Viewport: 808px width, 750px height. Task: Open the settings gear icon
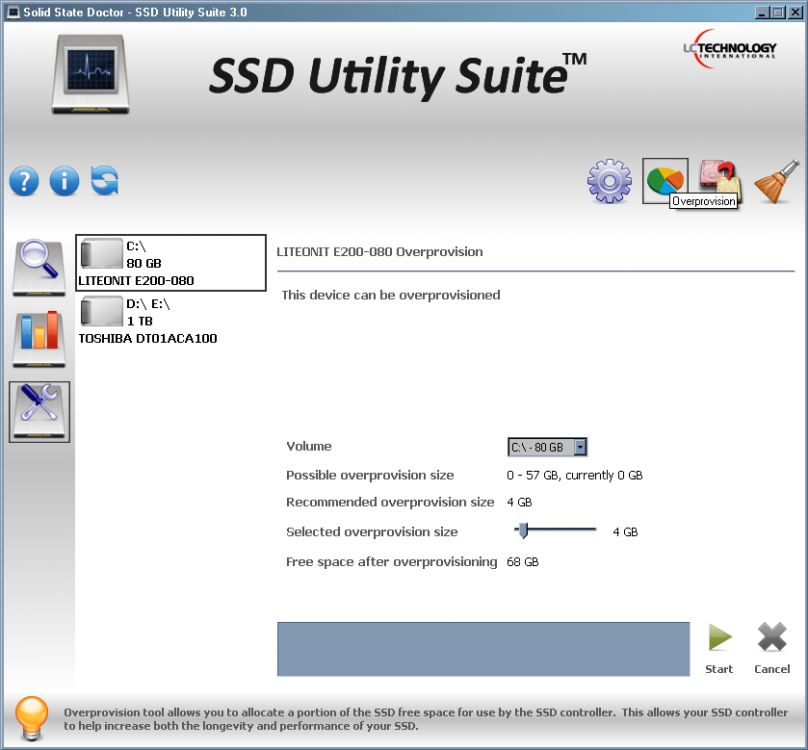coord(610,181)
